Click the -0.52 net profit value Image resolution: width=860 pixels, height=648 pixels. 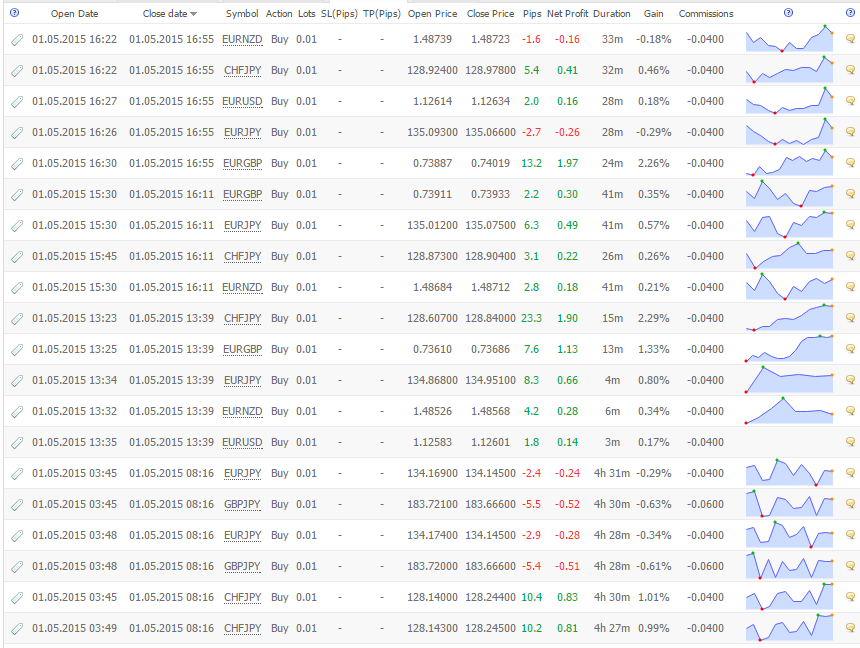tap(567, 504)
